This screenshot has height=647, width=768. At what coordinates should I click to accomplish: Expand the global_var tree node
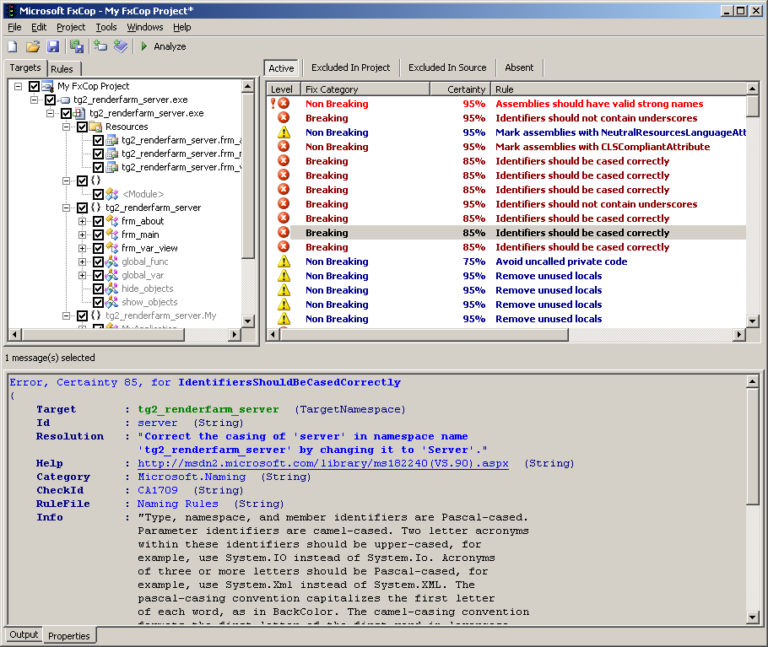(82, 275)
